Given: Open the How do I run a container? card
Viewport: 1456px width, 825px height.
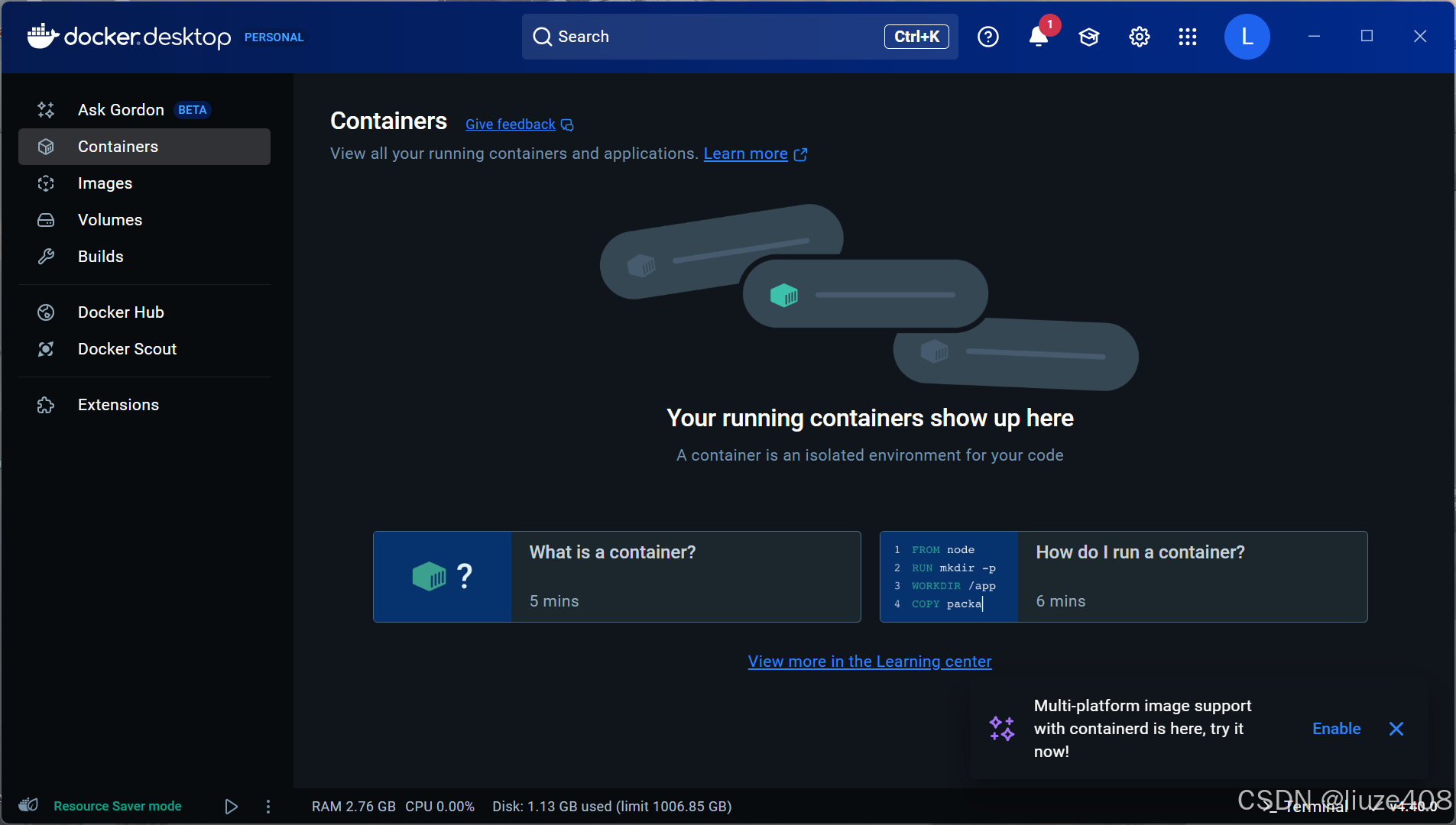Looking at the screenshot, I should [x=1124, y=577].
